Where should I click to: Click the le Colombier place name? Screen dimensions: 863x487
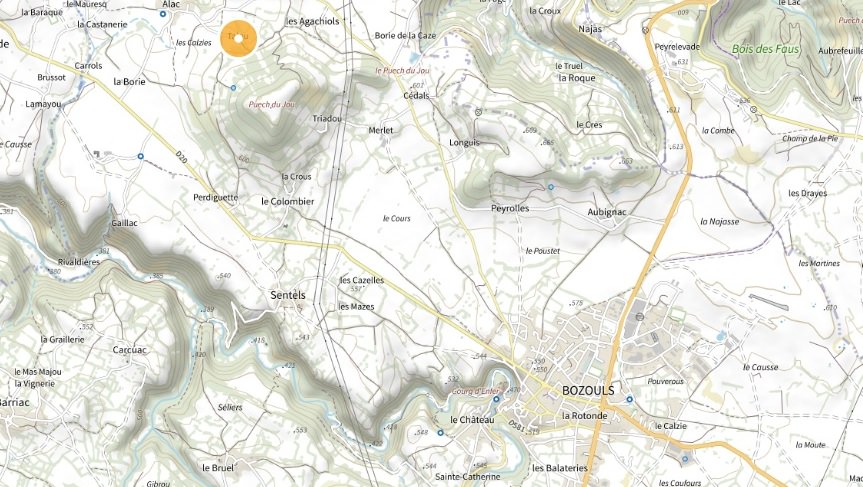[x=287, y=201]
